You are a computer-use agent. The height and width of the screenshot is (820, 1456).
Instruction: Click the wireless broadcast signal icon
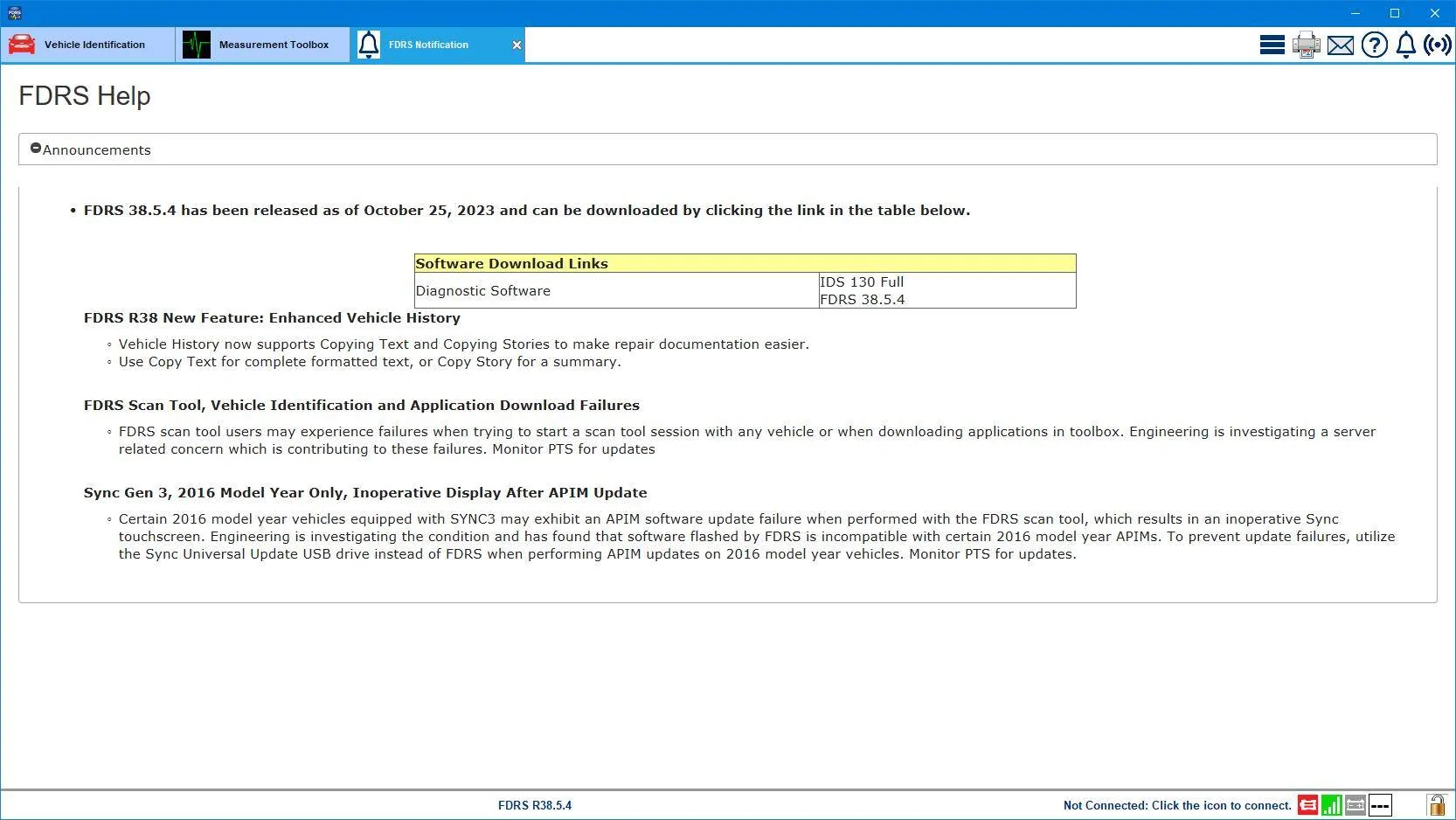click(x=1437, y=45)
